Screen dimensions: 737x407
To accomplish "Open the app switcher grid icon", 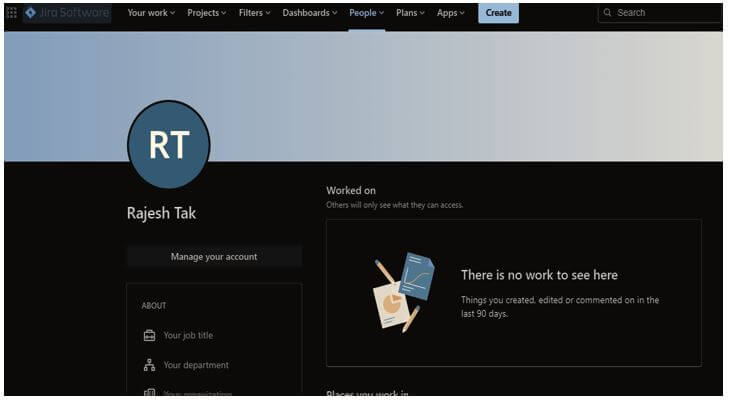I will coord(12,13).
